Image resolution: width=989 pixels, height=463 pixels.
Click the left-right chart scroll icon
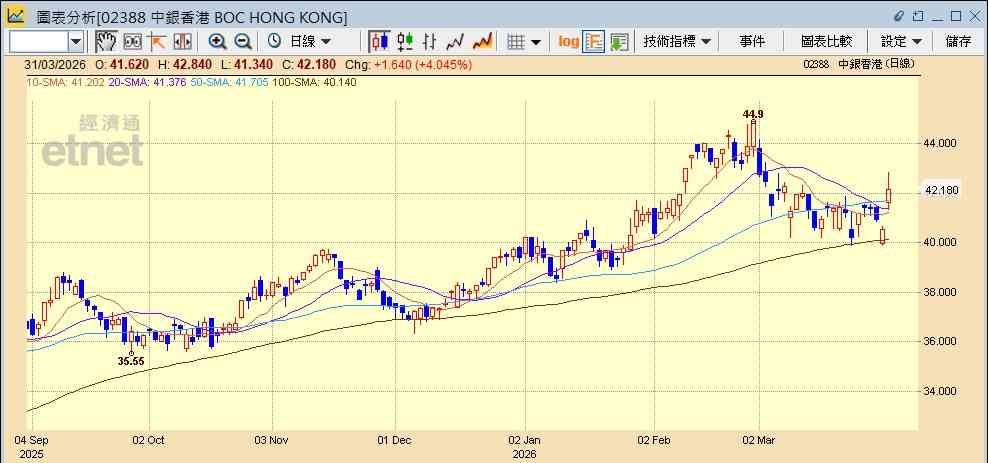[182, 42]
